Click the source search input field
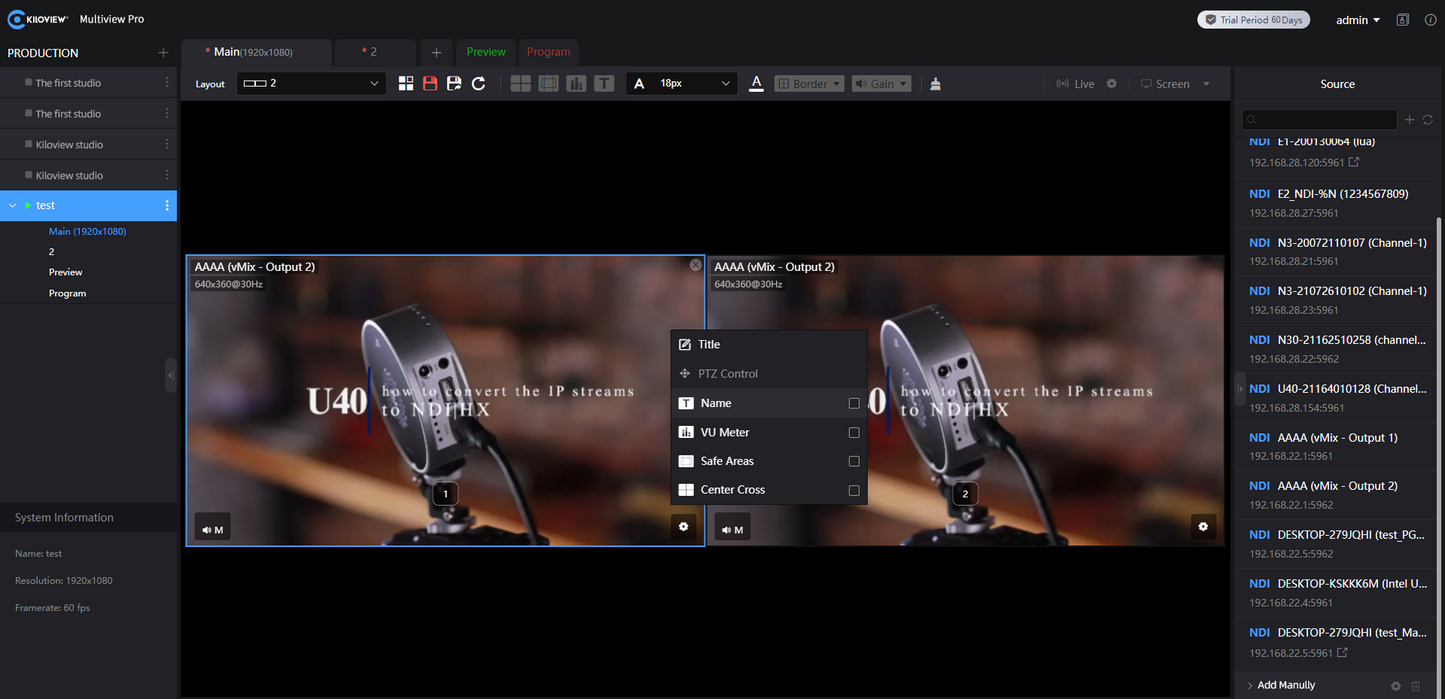The image size is (1445, 699). tap(1320, 119)
